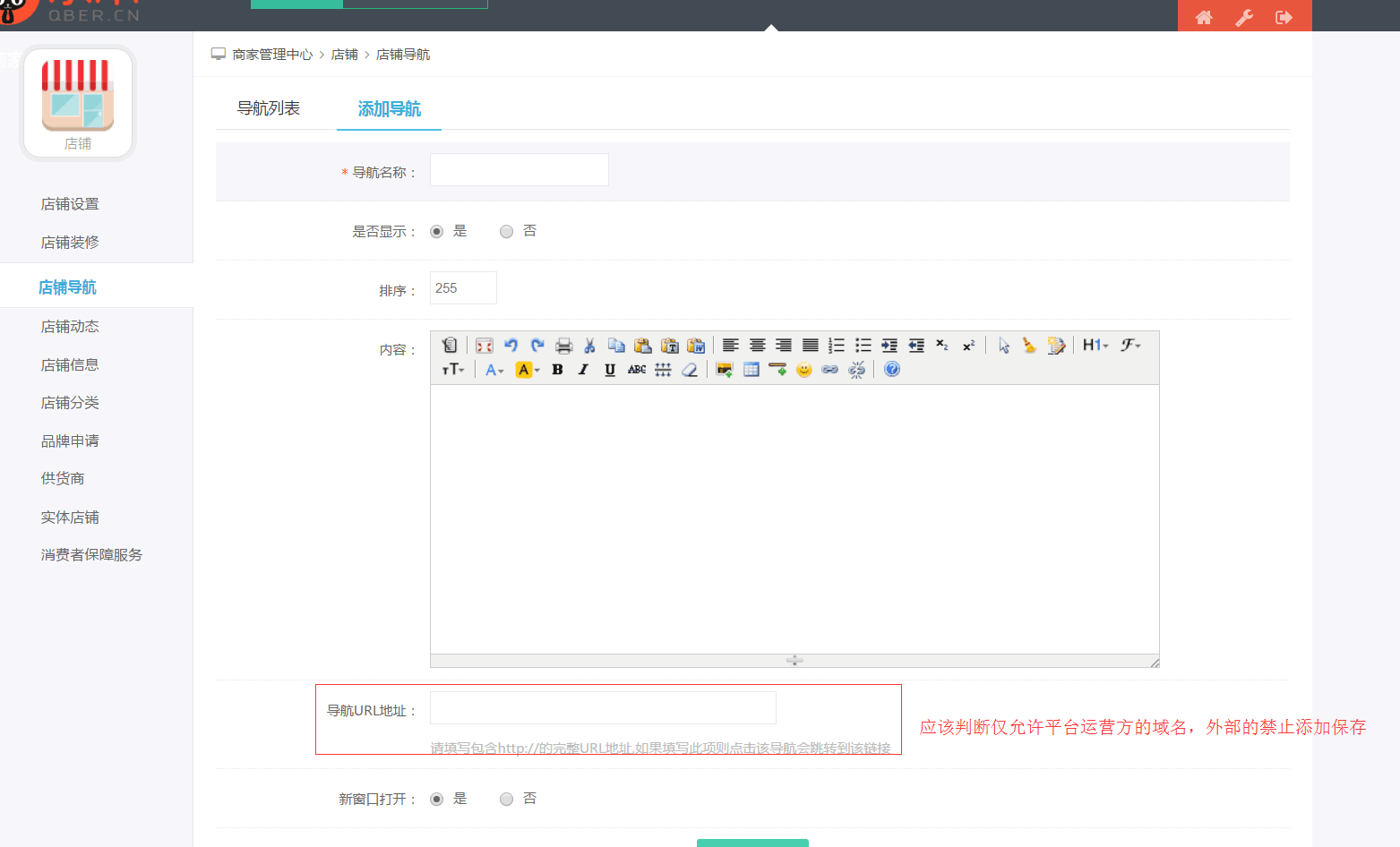
Task: Click the wrench settings icon in header
Action: pos(1244,17)
